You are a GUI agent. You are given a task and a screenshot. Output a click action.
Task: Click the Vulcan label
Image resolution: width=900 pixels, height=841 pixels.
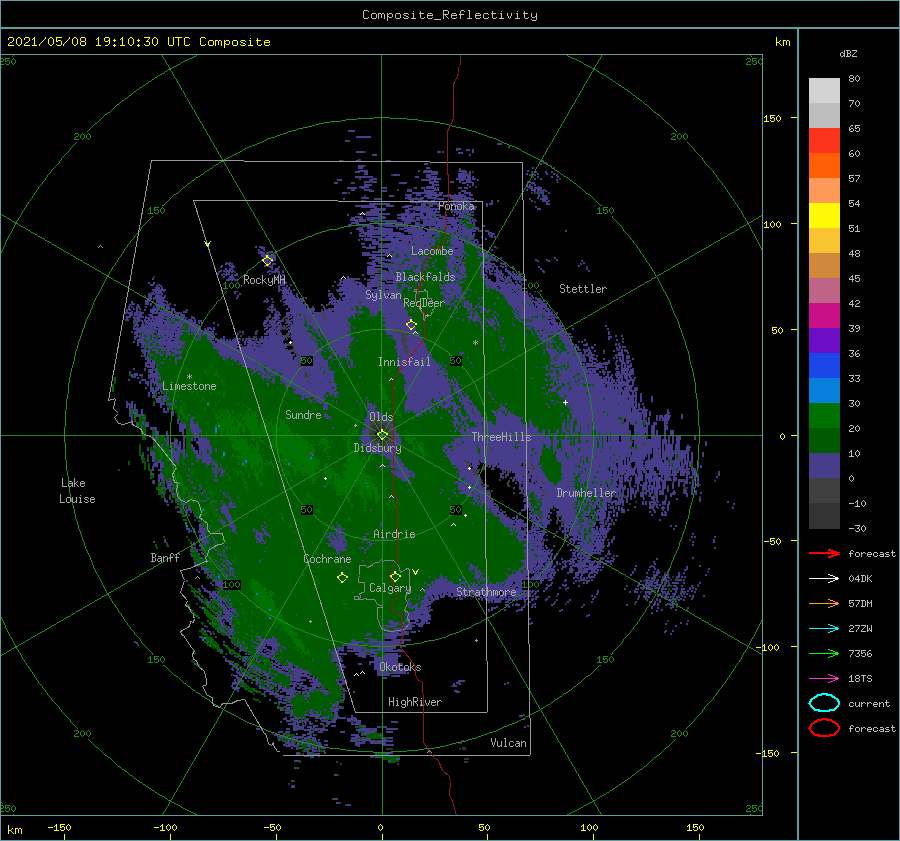click(509, 743)
